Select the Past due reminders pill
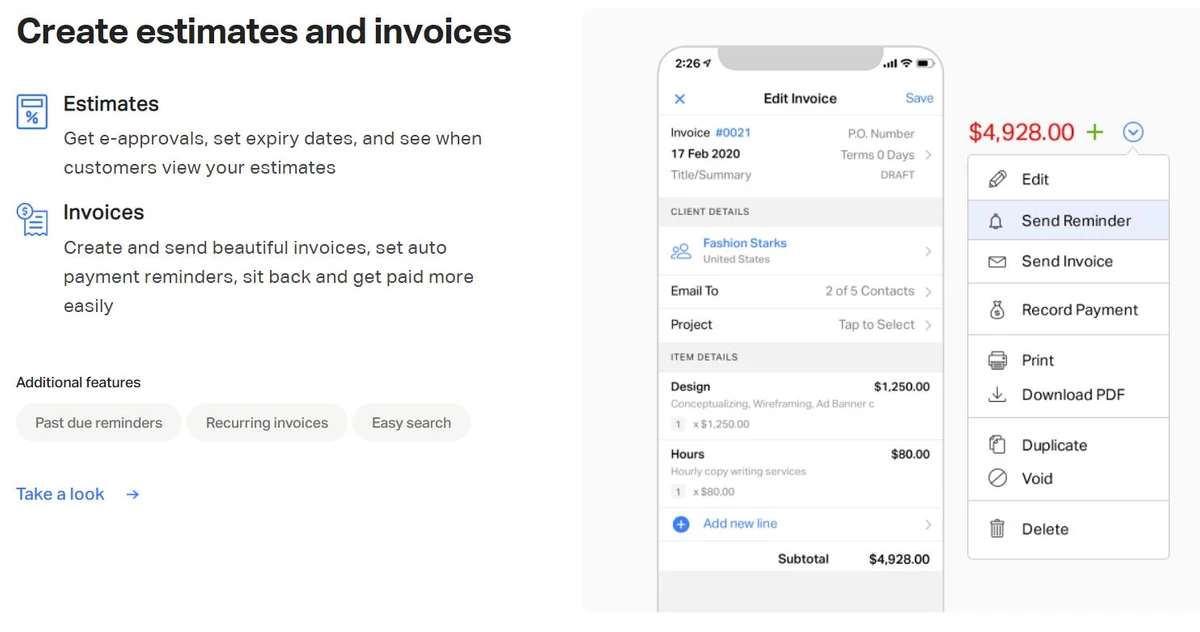Image resolution: width=1200 pixels, height=632 pixels. coord(99,423)
